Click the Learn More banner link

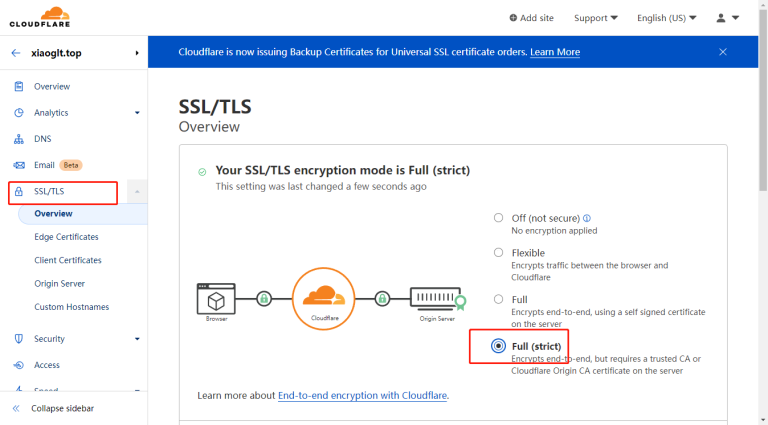[x=555, y=52]
